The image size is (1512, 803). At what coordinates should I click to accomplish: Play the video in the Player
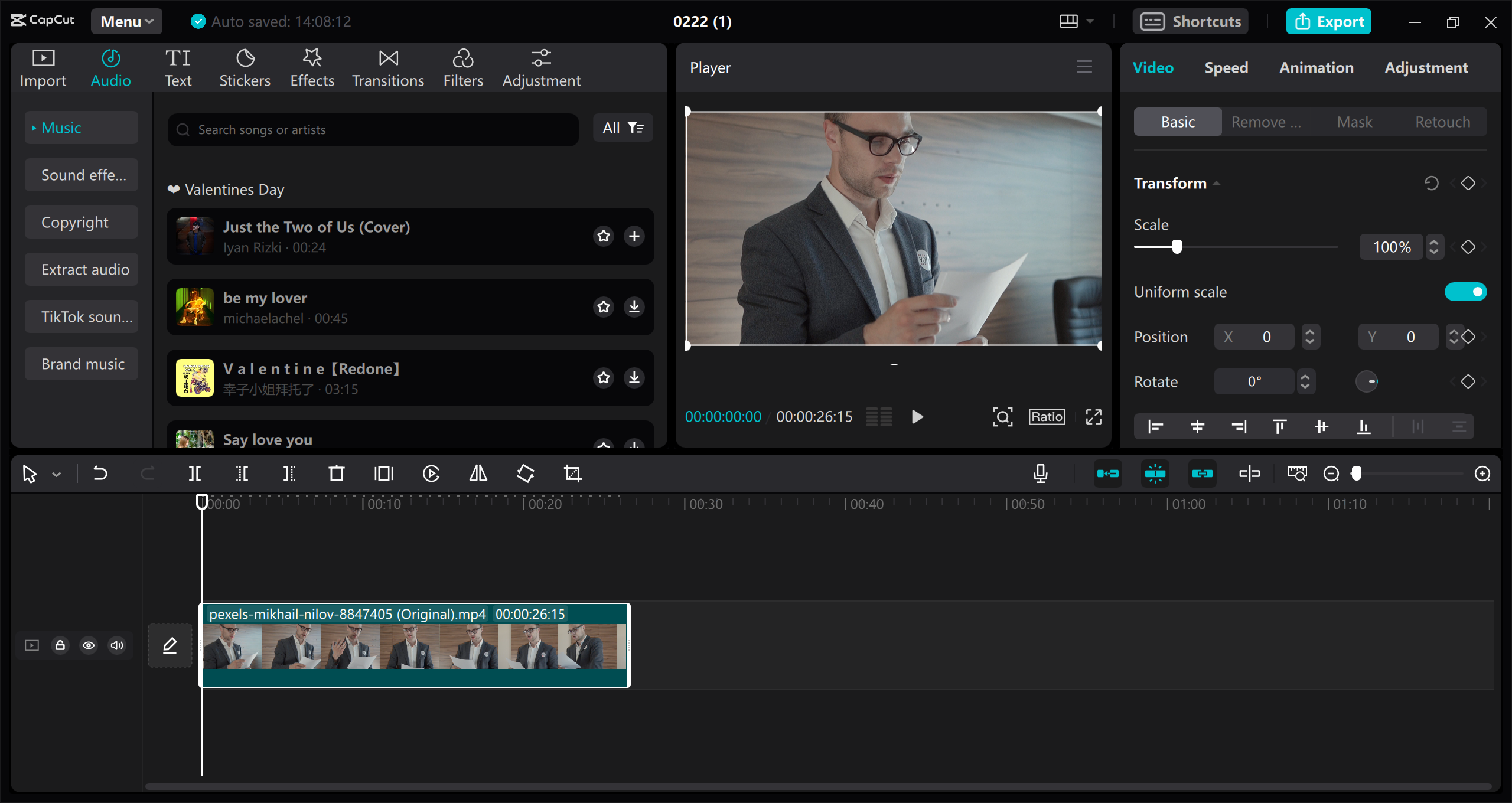tap(916, 416)
